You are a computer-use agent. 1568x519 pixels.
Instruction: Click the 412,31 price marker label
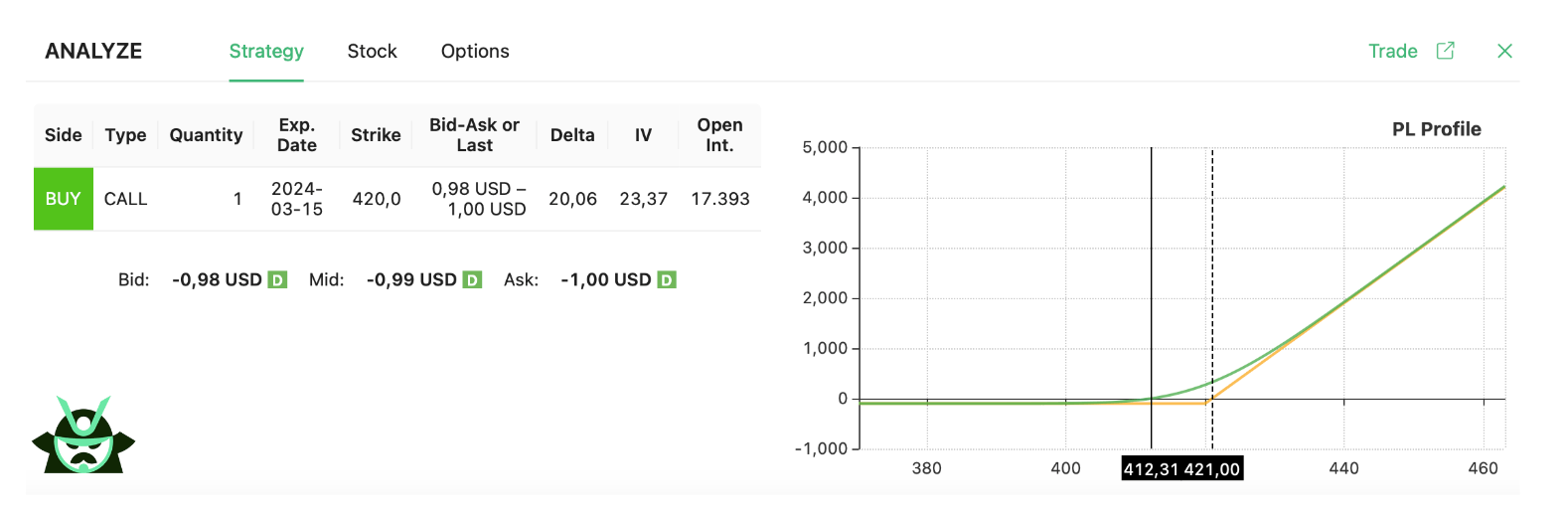click(1151, 469)
